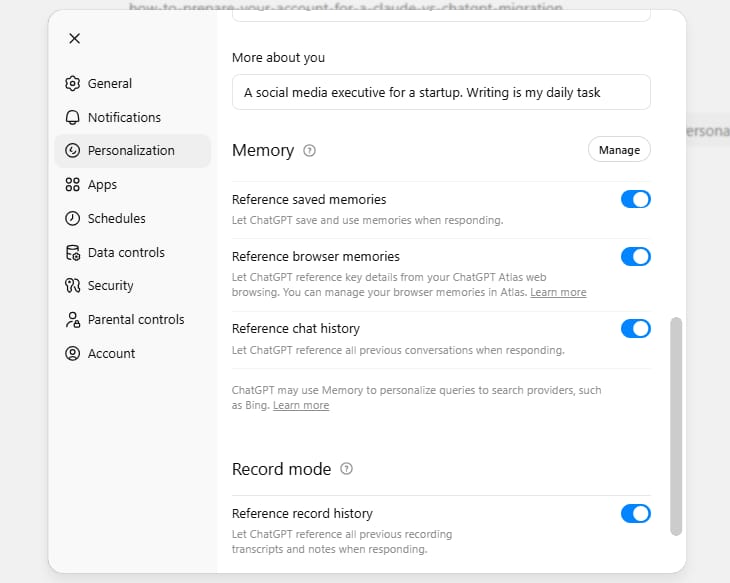The height and width of the screenshot is (583, 730).
Task: Click the More about you text field
Action: 441,92
